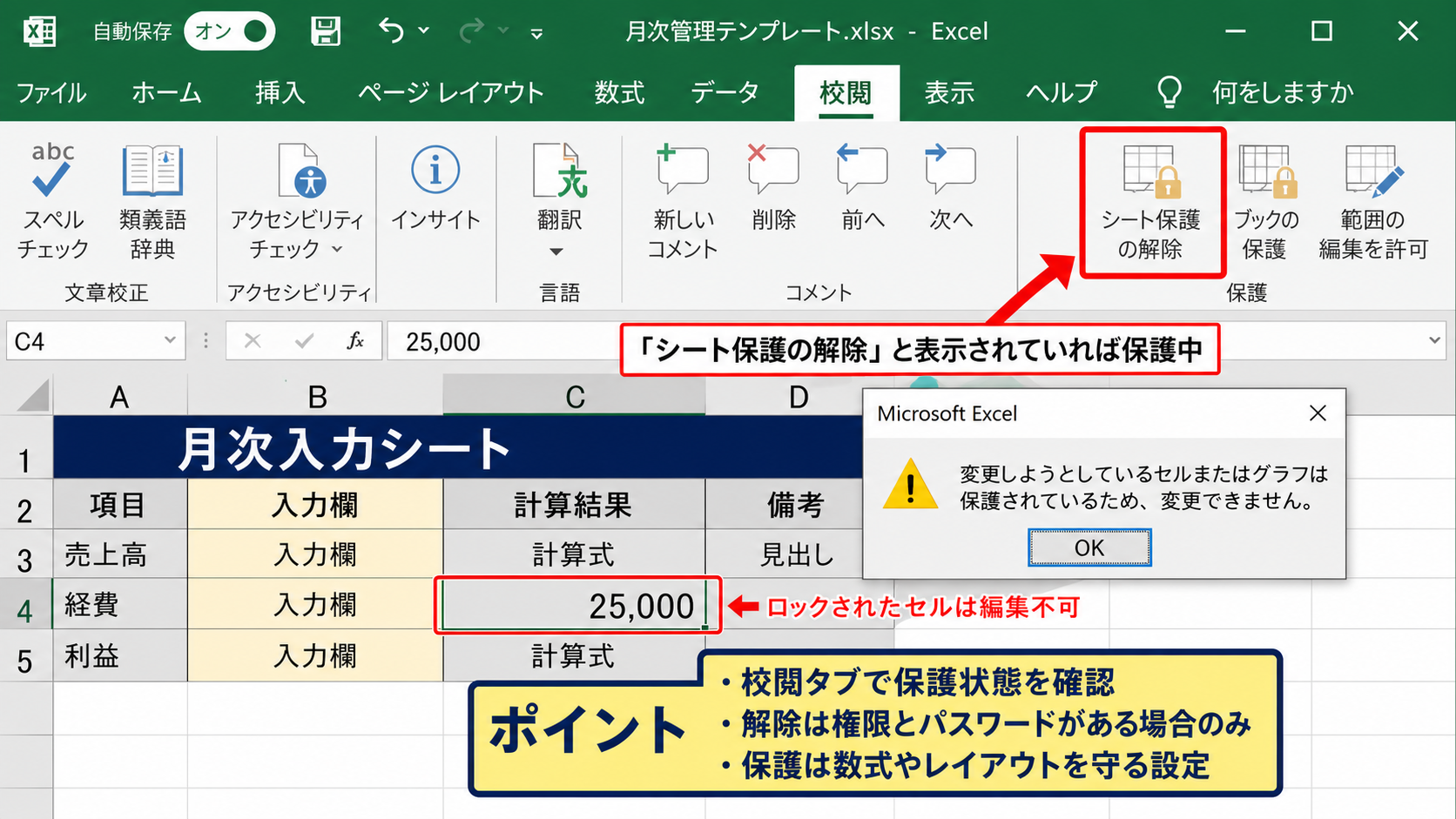Click 範囲の編集を許可 icon
The width and height of the screenshot is (1456, 819).
point(1374,170)
